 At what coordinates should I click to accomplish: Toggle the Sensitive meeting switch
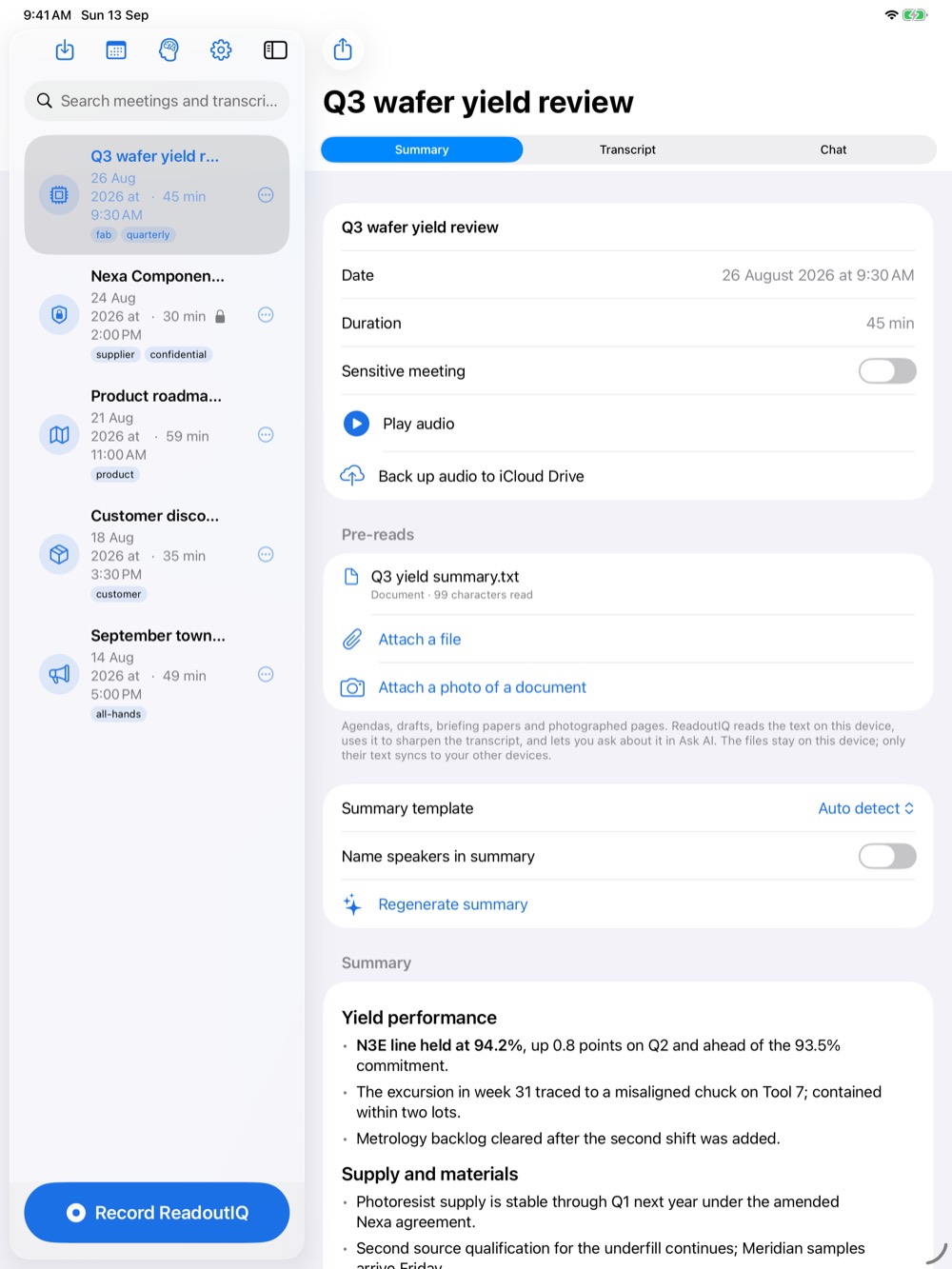tap(887, 371)
